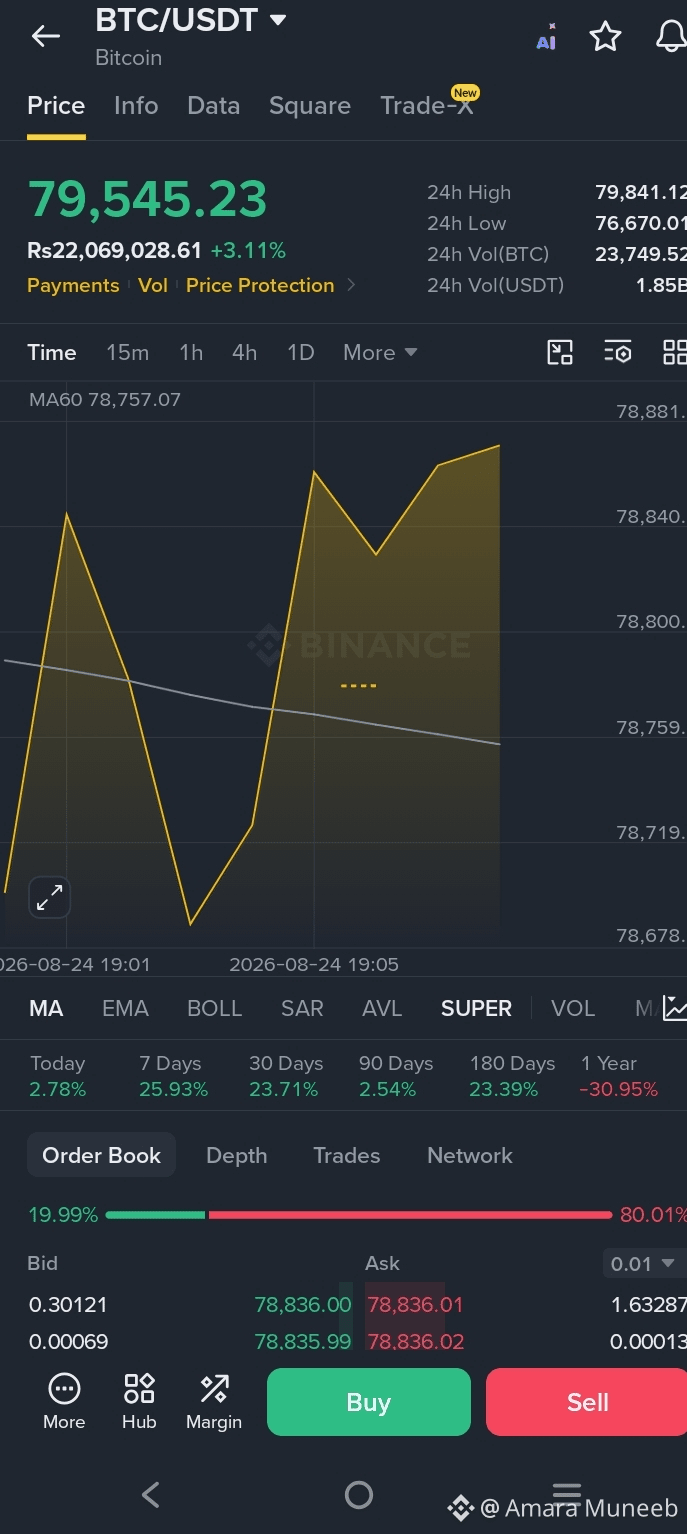Expand the BTC/USDT pair dropdown
This screenshot has height=1534, width=687.
278,20
